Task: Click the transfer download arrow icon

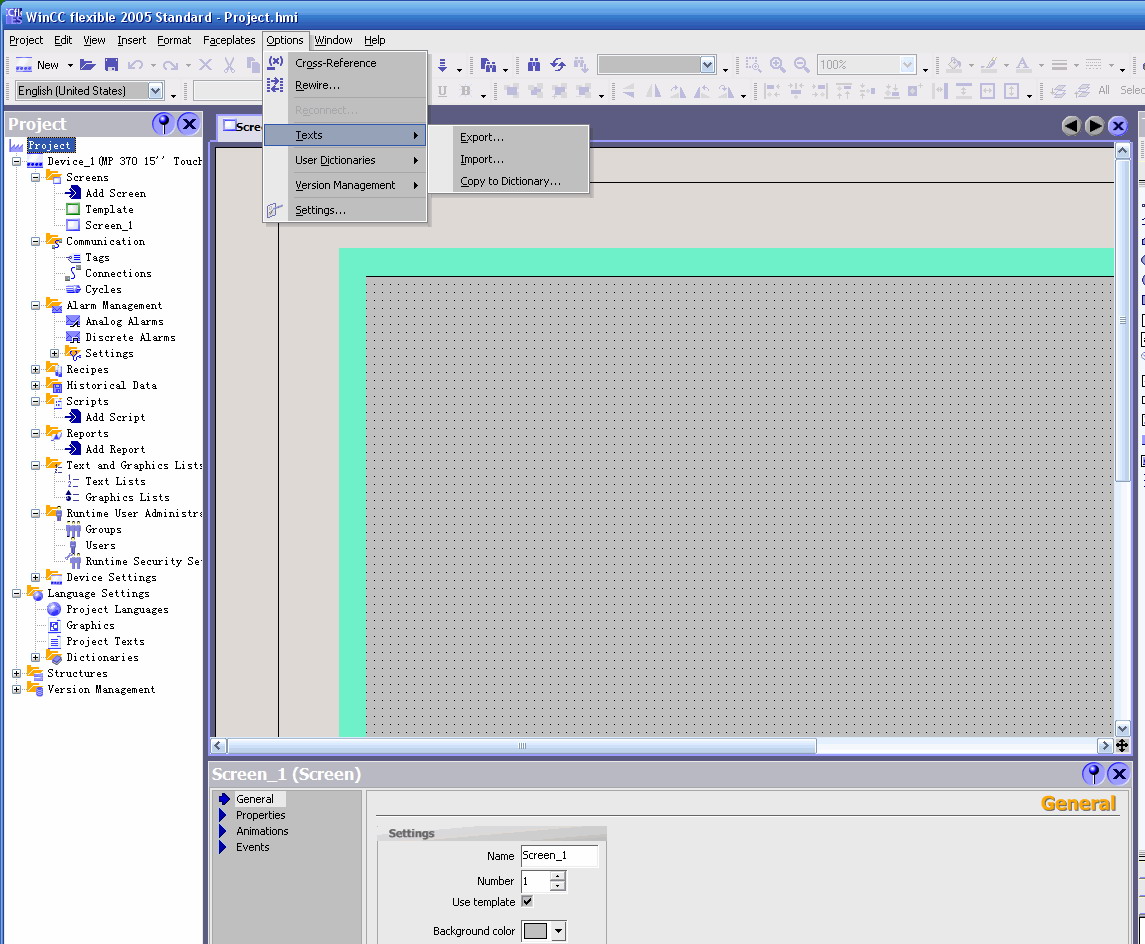Action: click(x=443, y=65)
